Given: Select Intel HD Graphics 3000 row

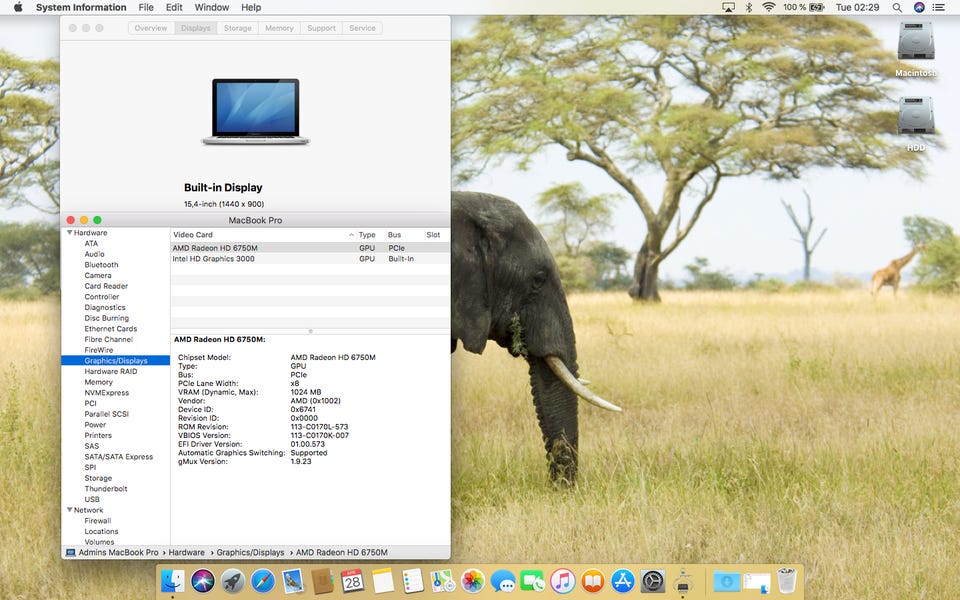Looking at the screenshot, I should click(x=310, y=259).
